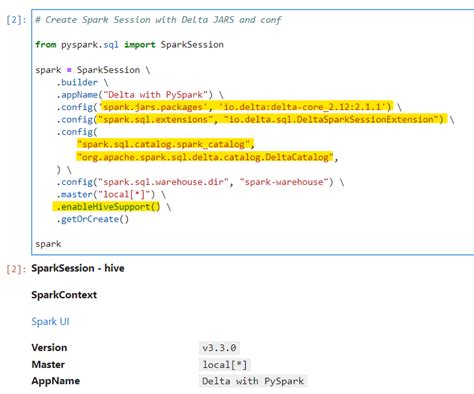Click the 'SparkSession - hive' output heading
Screen dimensions: 474x394
click(x=78, y=268)
